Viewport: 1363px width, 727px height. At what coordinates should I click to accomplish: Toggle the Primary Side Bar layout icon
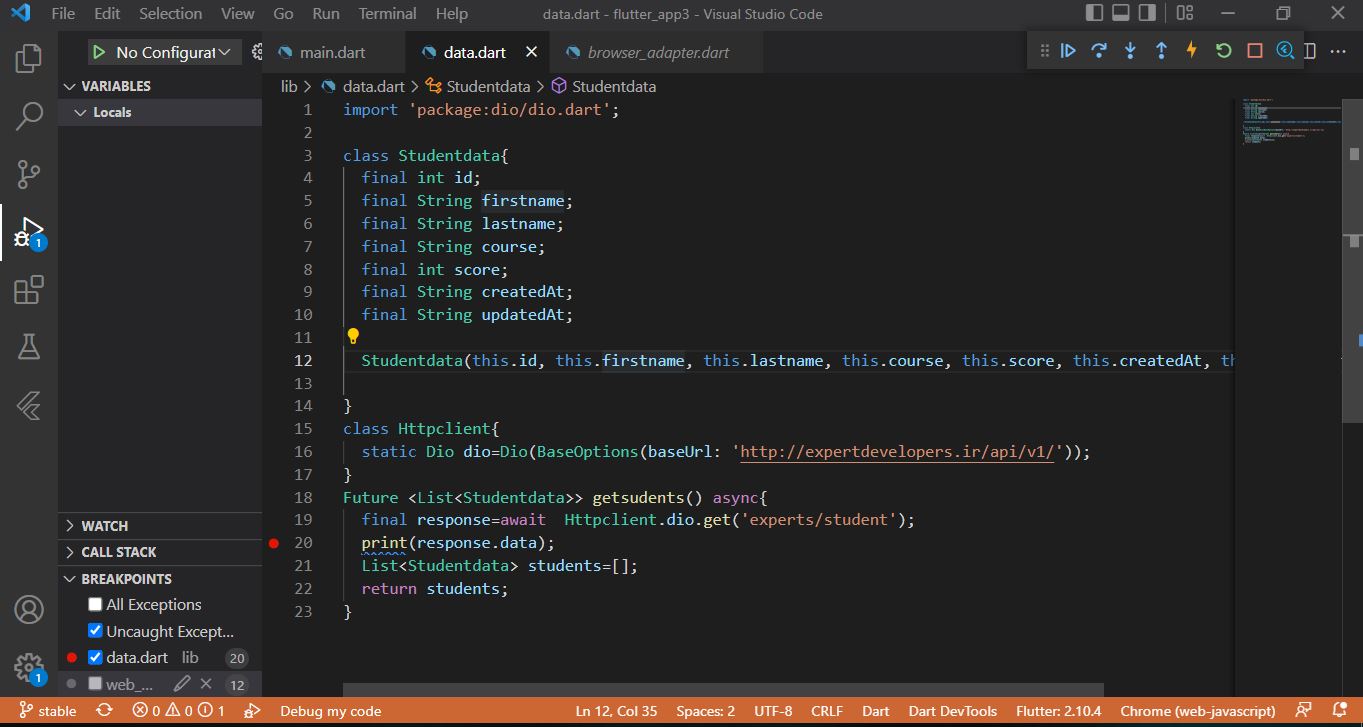pos(1095,13)
